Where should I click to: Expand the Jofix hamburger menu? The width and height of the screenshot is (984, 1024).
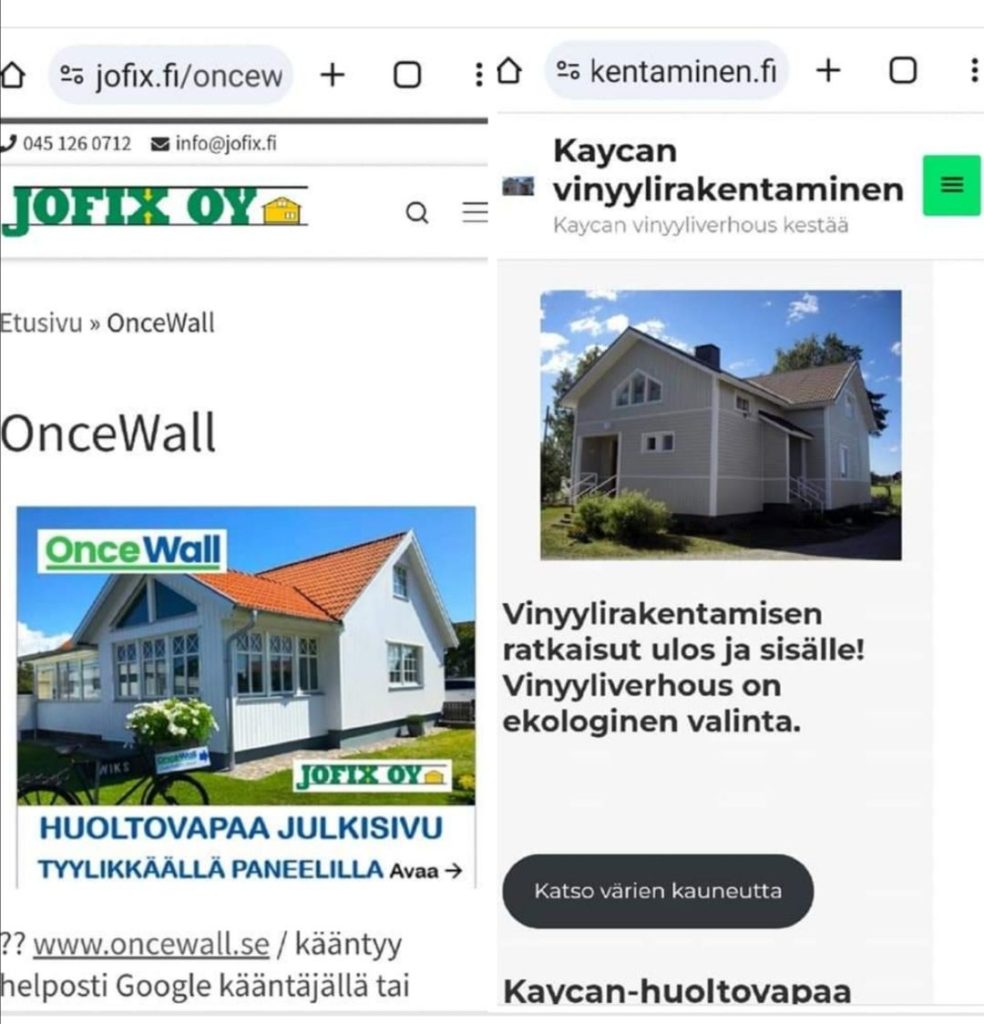coord(475,212)
